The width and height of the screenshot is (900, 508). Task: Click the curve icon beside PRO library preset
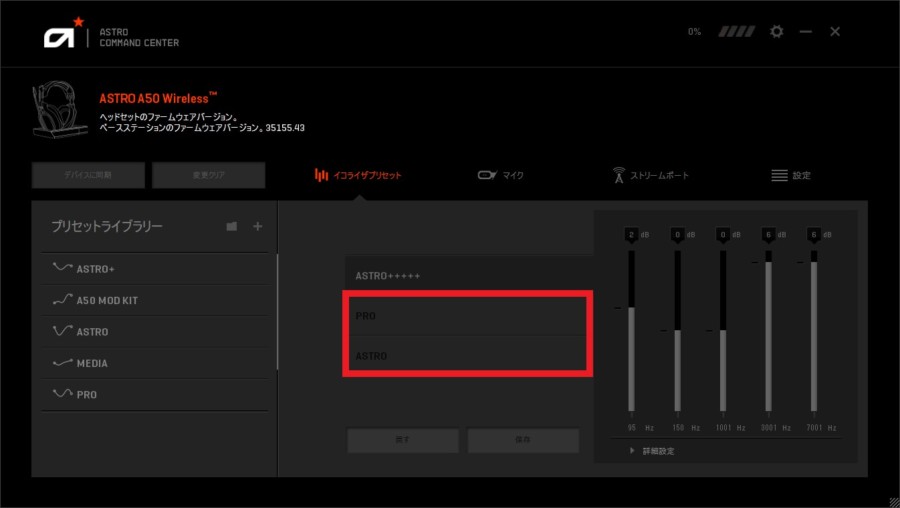click(62, 393)
